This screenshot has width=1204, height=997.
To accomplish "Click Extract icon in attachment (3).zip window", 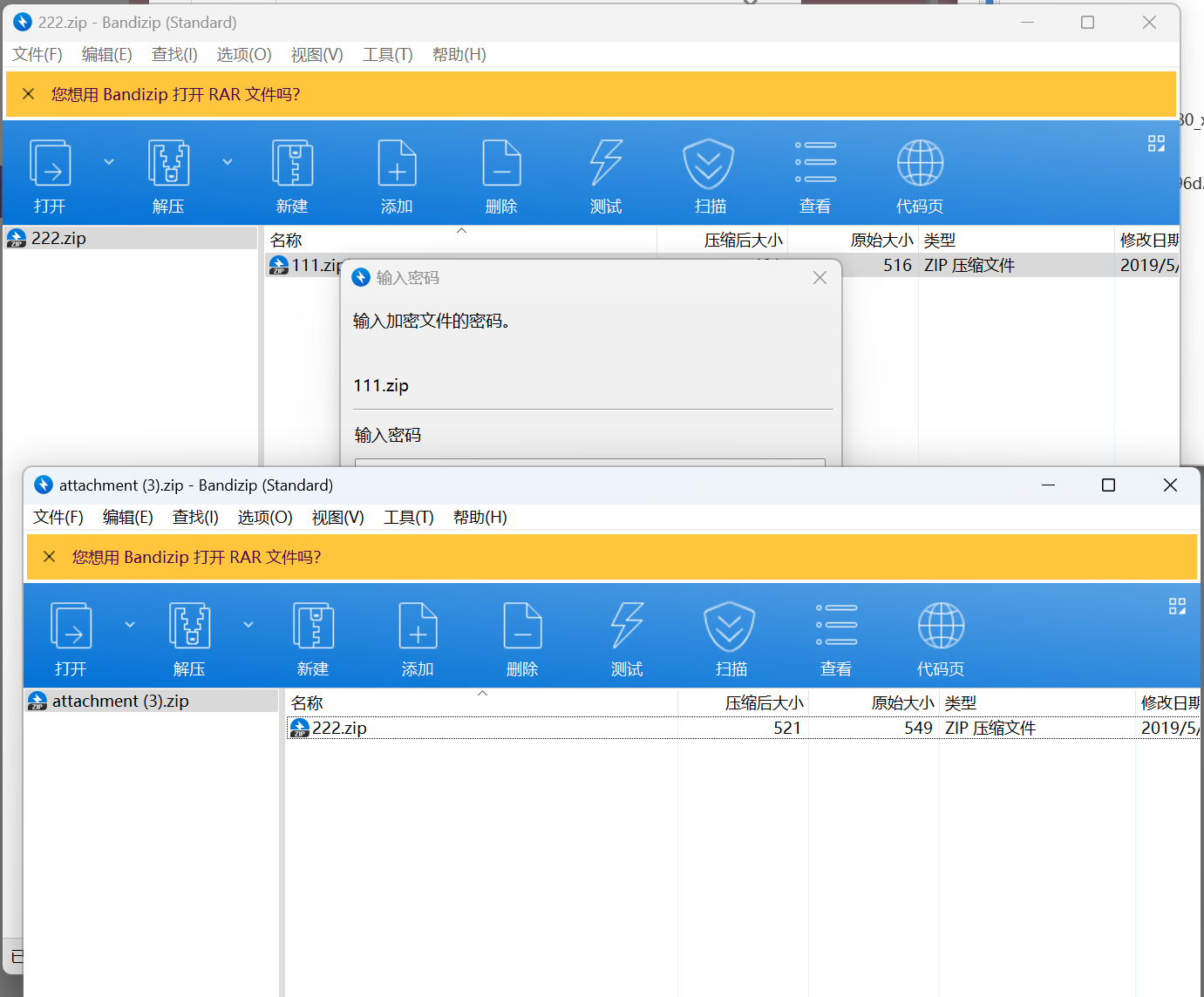I will click(x=190, y=626).
